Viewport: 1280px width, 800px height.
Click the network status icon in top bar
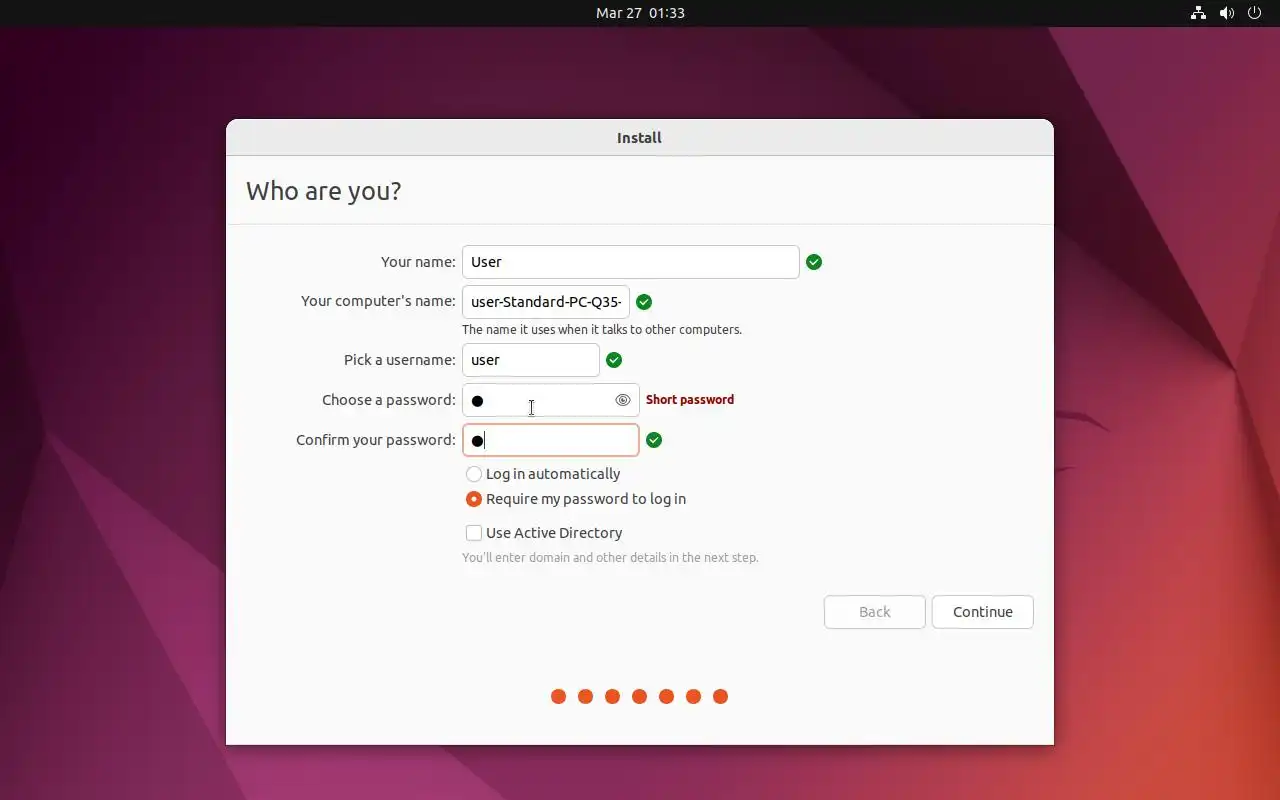point(1198,13)
